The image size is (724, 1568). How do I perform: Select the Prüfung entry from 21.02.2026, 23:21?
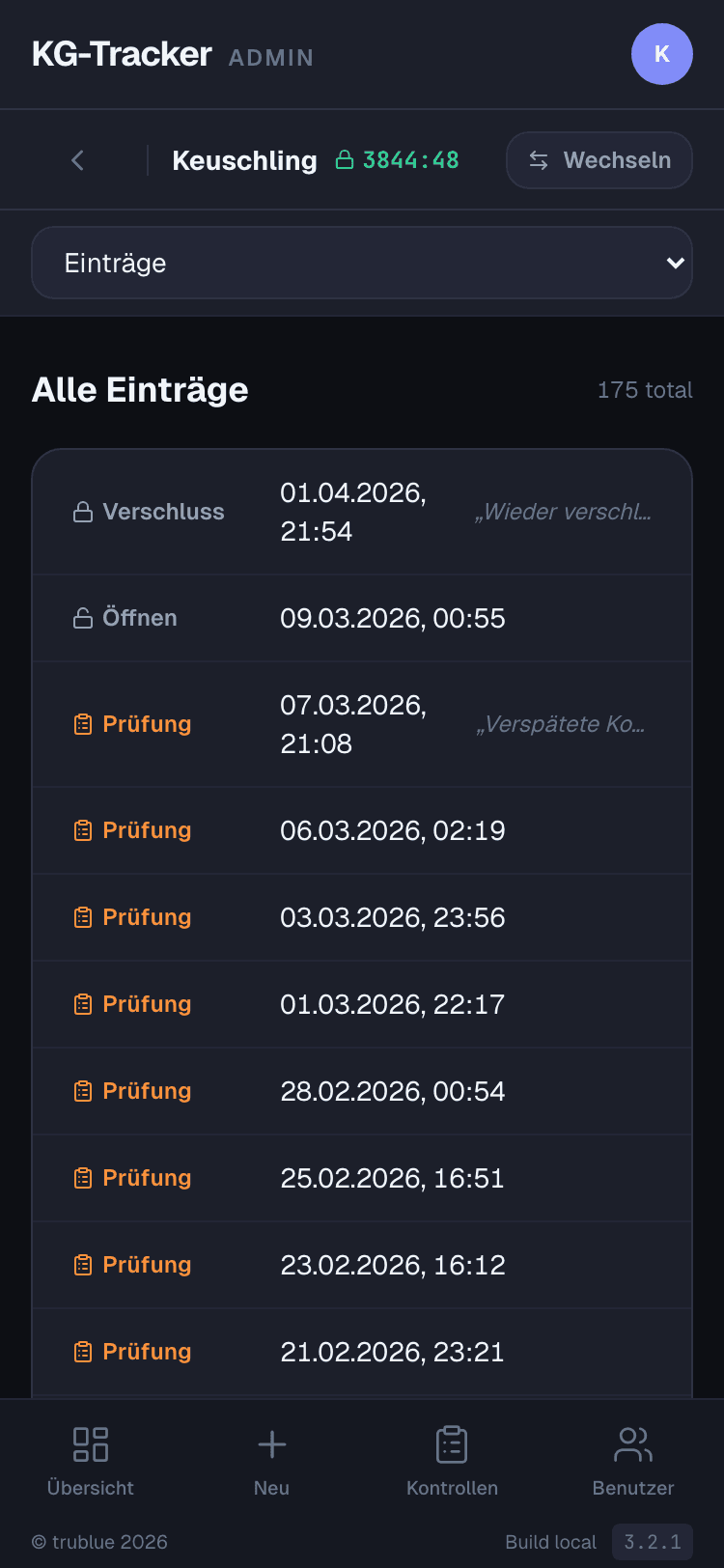click(x=362, y=1352)
